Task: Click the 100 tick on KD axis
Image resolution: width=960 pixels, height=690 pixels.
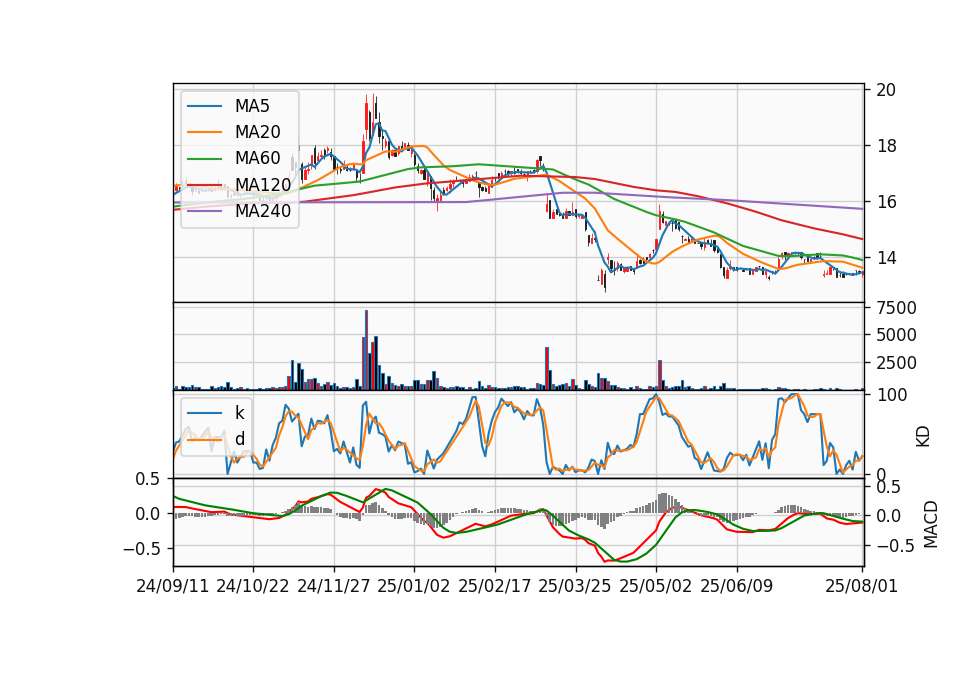Action: (x=892, y=395)
